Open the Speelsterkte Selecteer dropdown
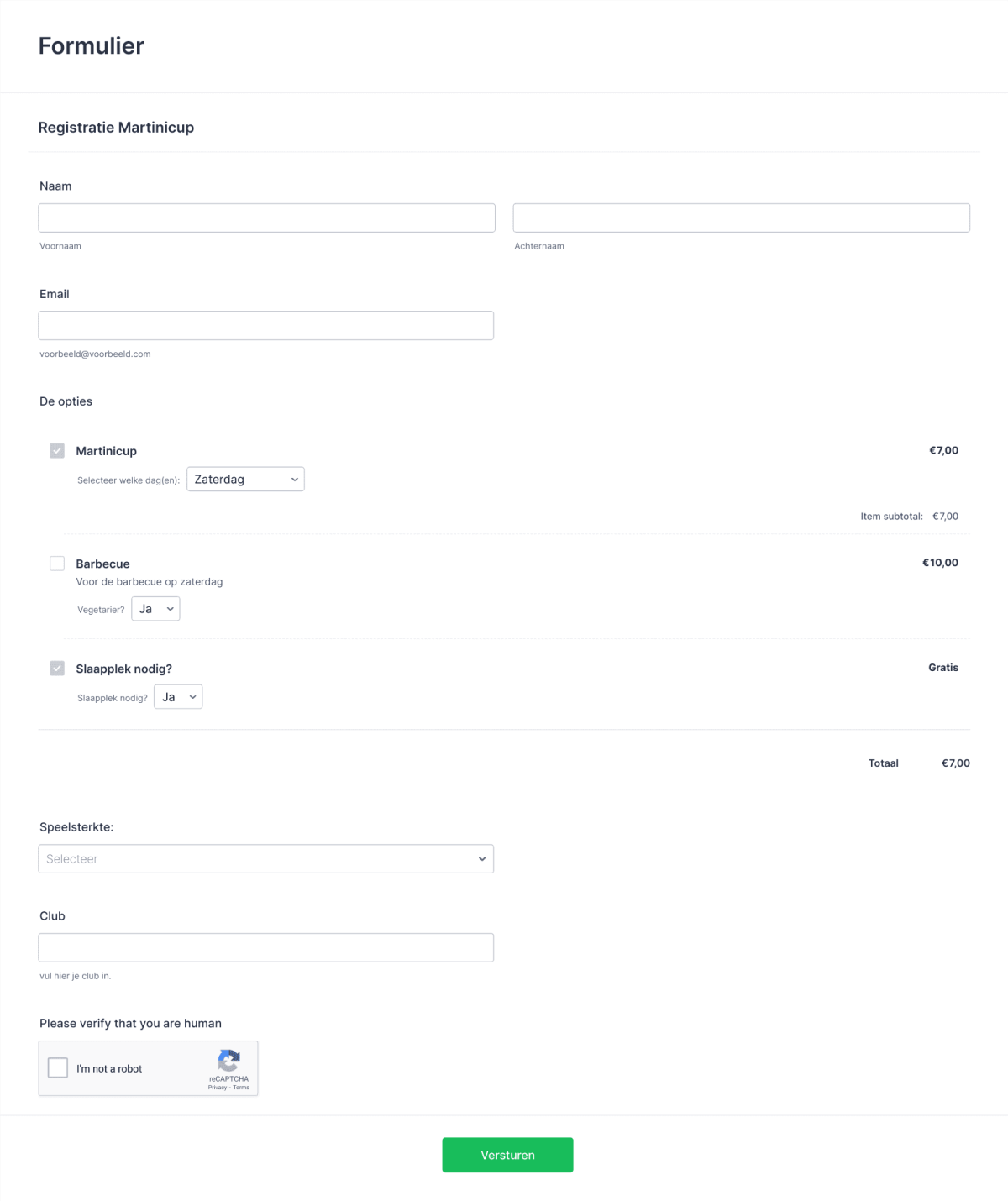This screenshot has width=1008, height=1201. (265, 858)
